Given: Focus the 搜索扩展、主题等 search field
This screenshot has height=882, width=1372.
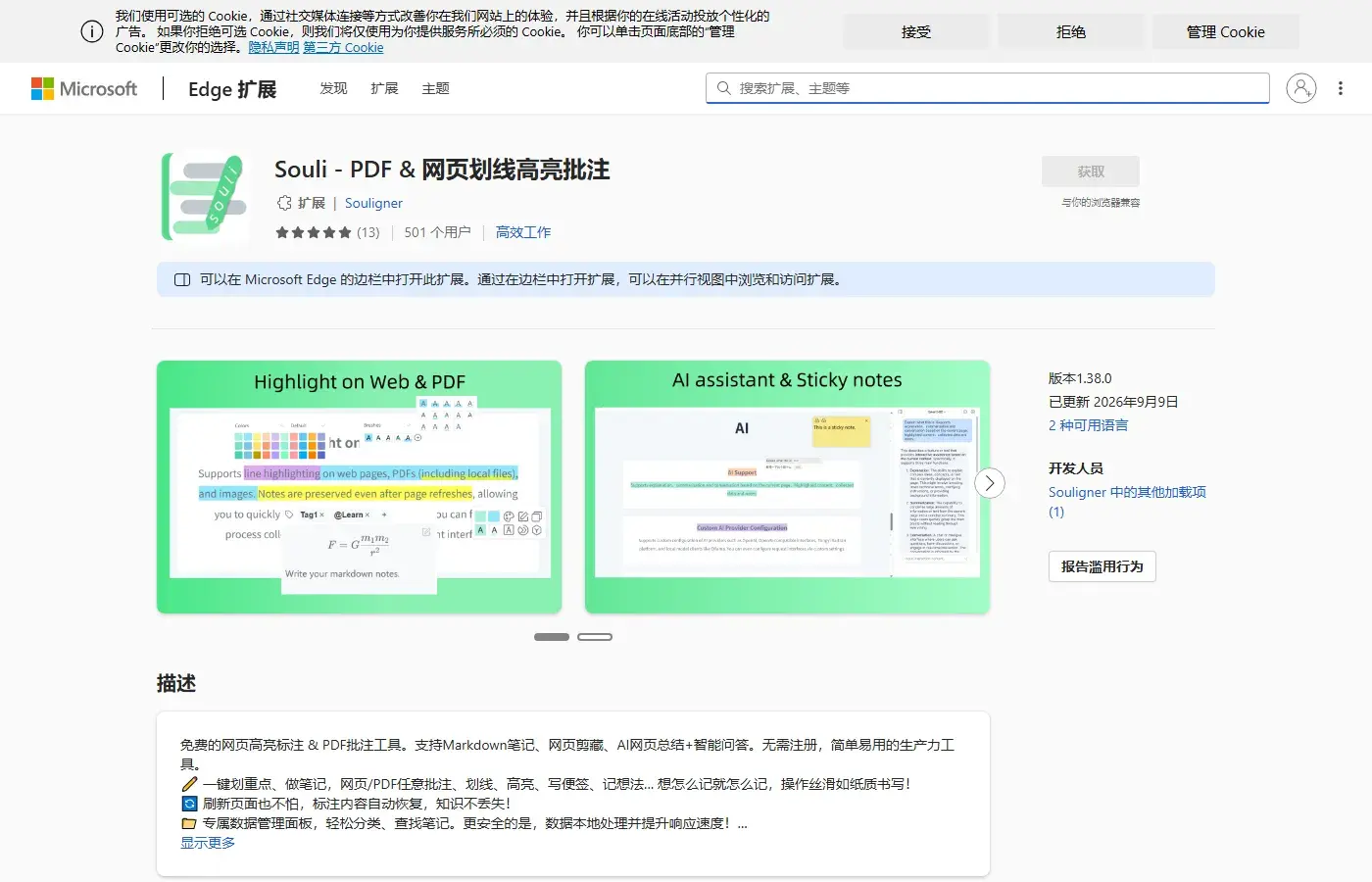Looking at the screenshot, I should (988, 88).
